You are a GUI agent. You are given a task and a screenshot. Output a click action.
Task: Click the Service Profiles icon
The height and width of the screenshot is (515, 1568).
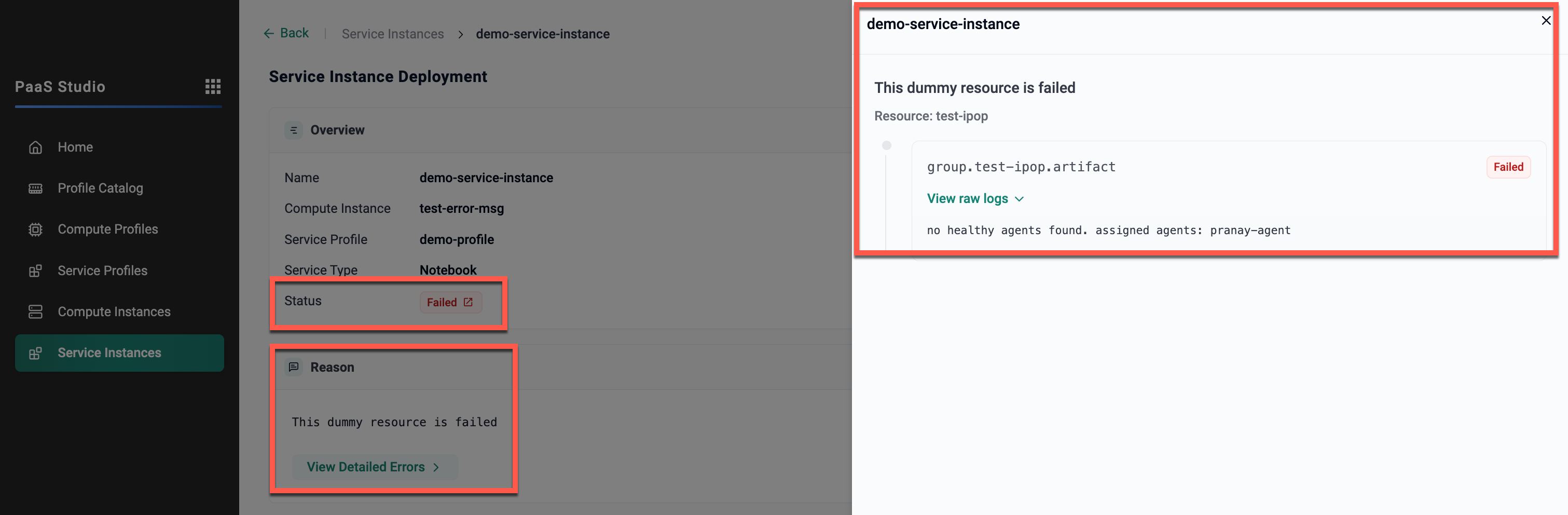coord(35,271)
